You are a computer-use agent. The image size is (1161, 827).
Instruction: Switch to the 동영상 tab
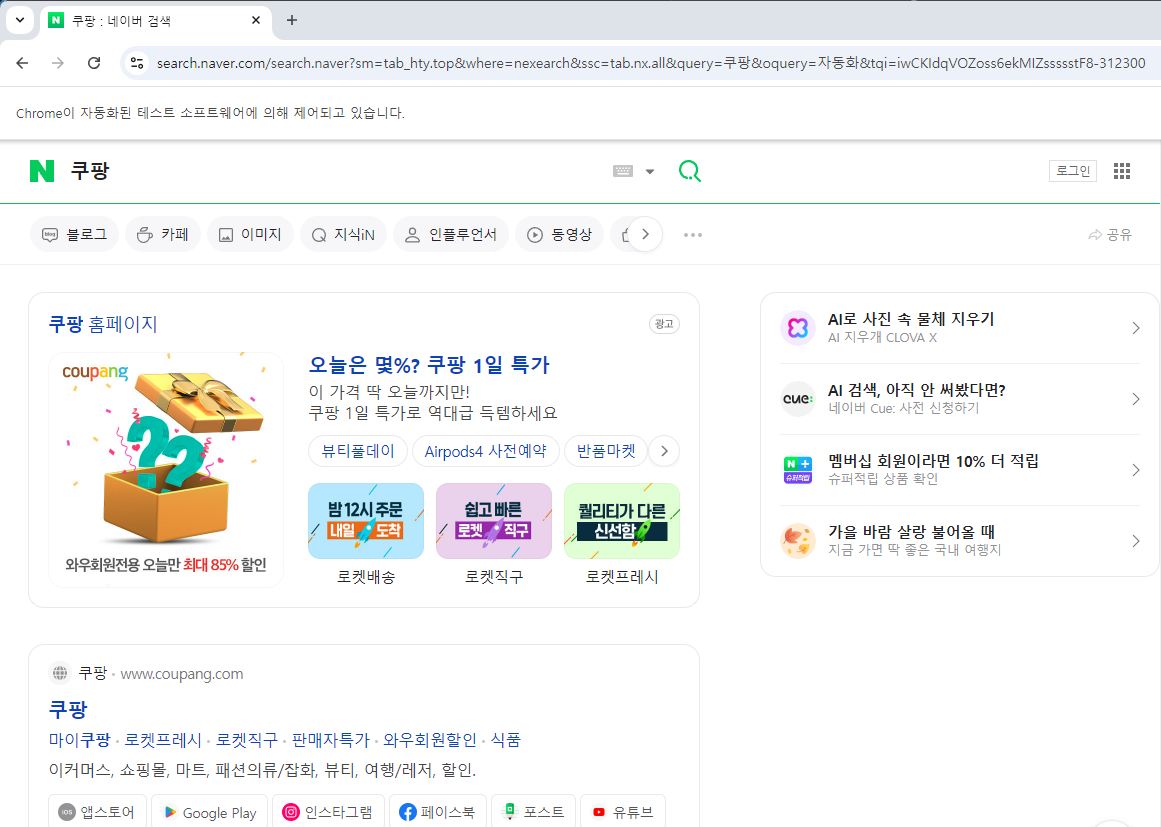[560, 235]
